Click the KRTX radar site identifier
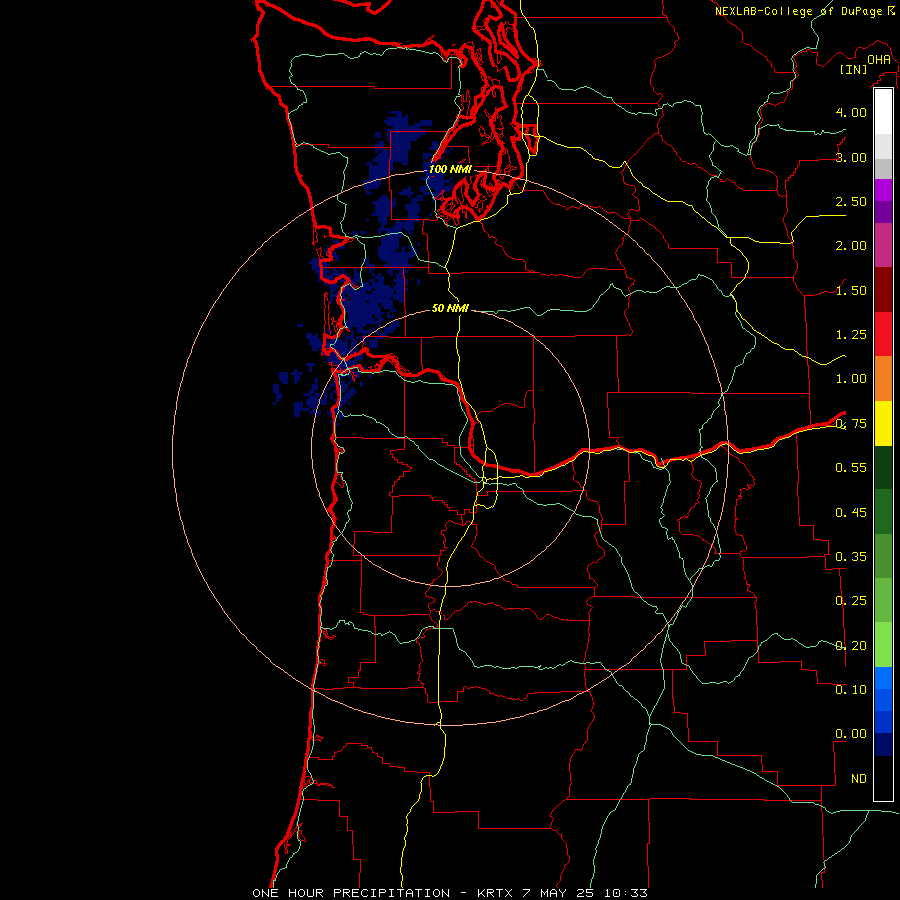The height and width of the screenshot is (900, 900). click(495, 893)
